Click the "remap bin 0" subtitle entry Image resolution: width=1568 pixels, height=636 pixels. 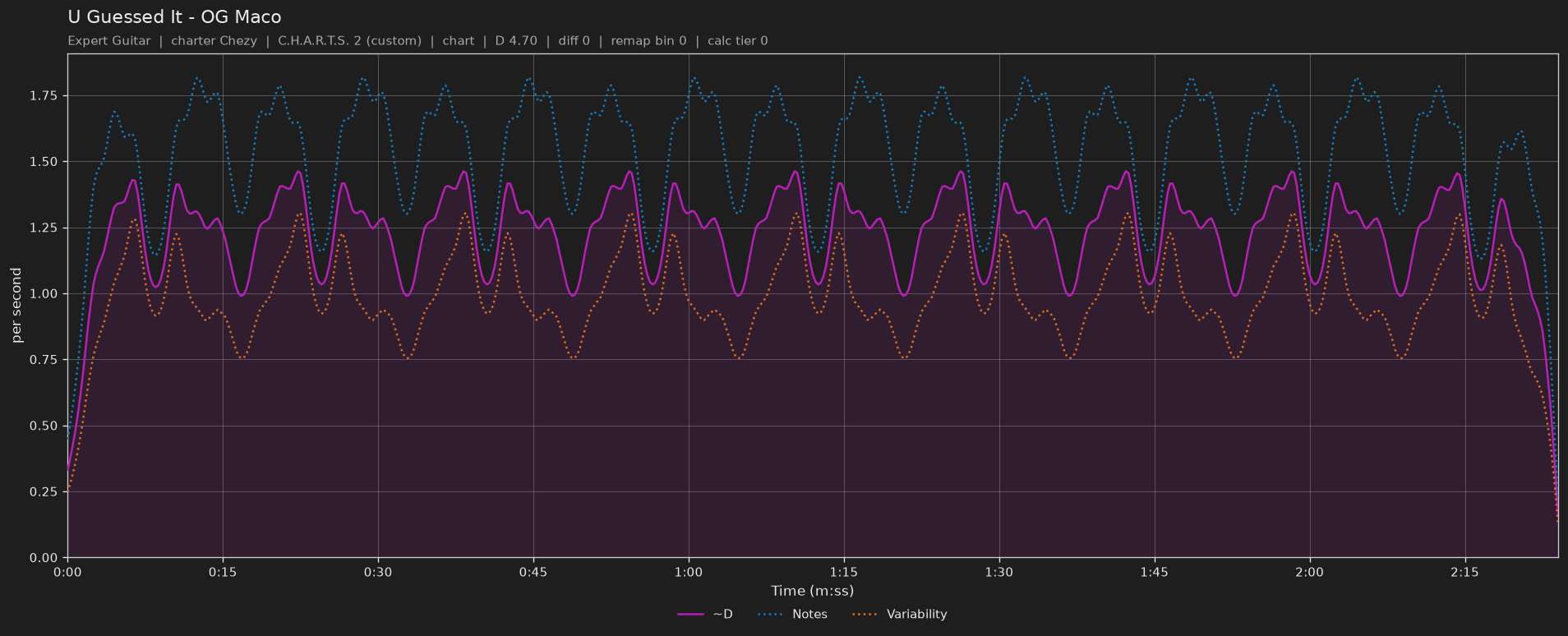pyautogui.click(x=648, y=41)
